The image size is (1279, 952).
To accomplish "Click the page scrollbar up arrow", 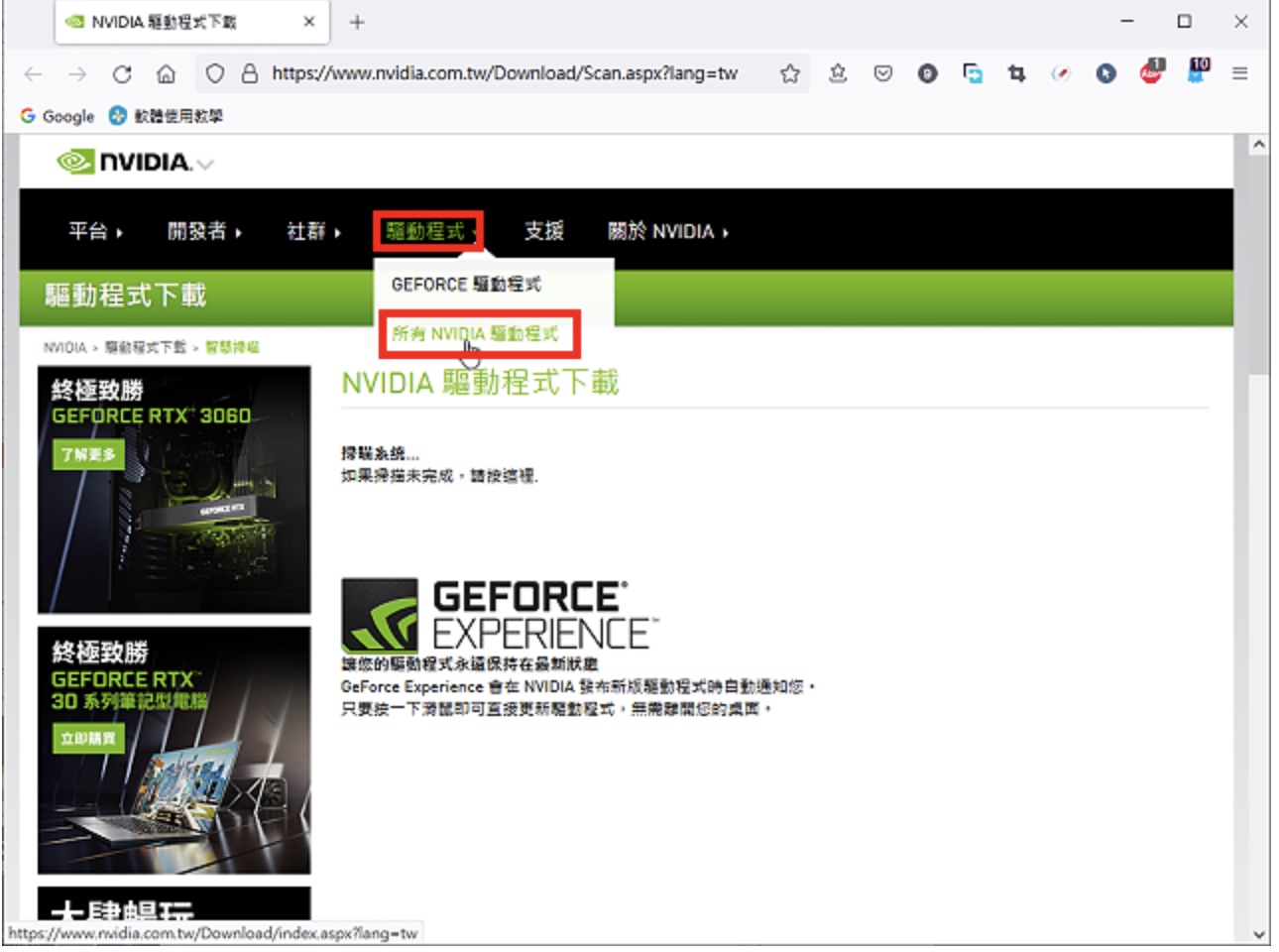I will coord(1258,145).
